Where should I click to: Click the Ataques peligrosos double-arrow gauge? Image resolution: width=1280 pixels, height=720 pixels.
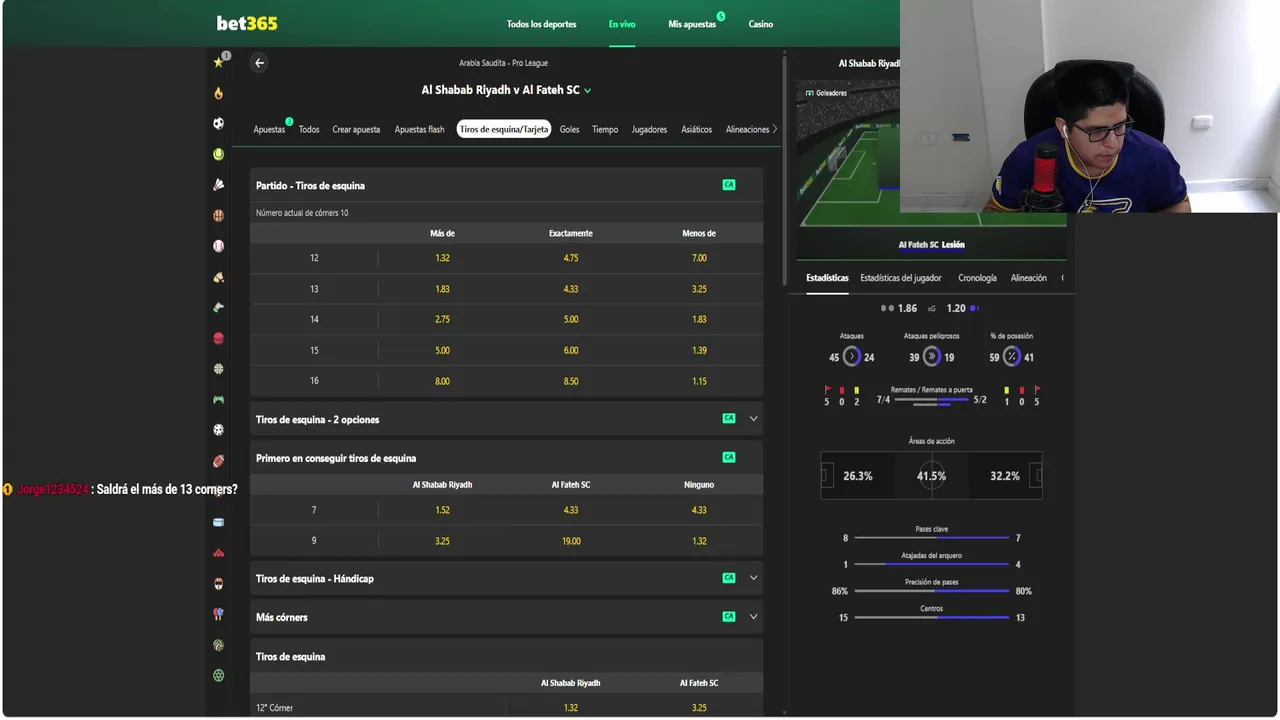point(932,357)
